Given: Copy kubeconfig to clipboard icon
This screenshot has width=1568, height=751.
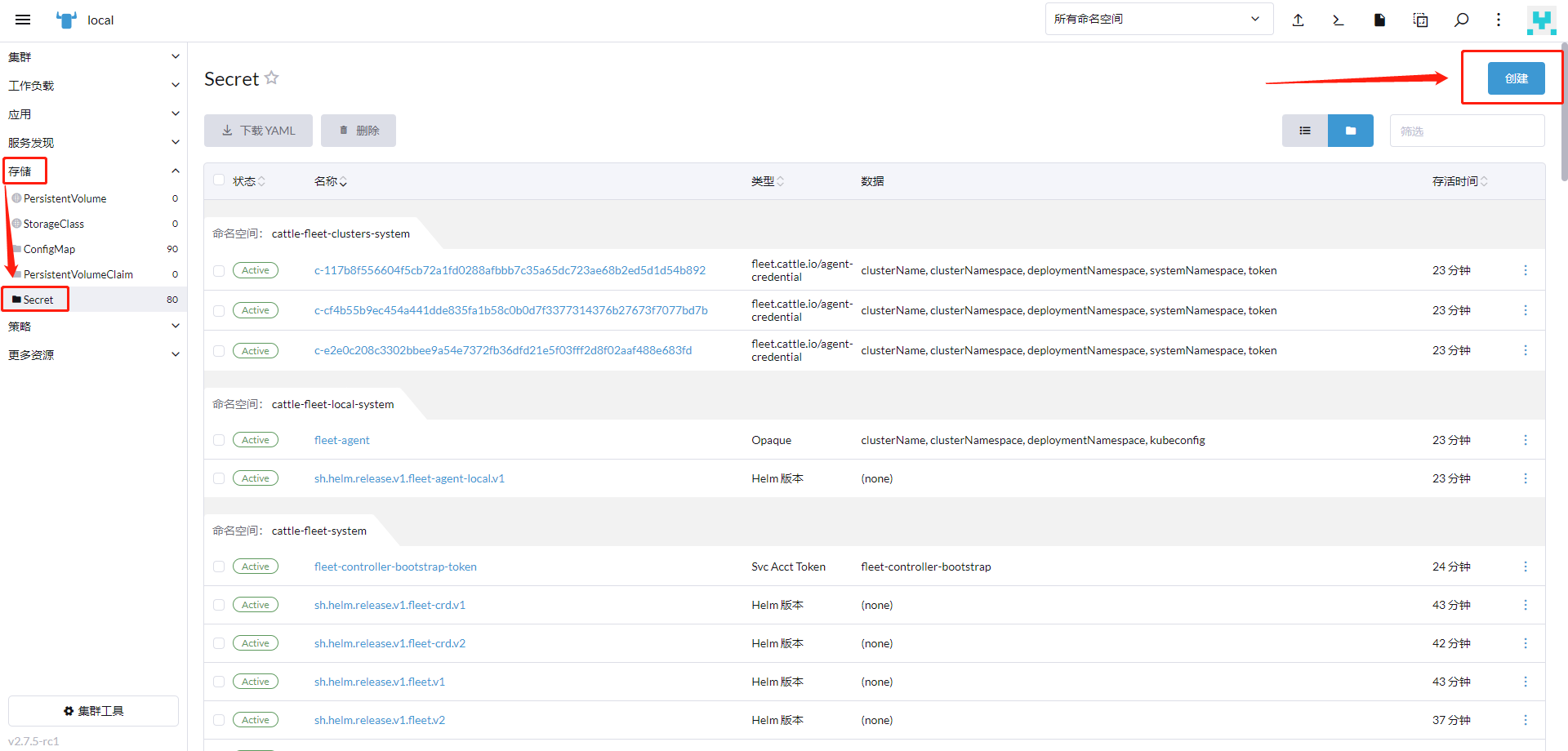Looking at the screenshot, I should tap(1421, 20).
